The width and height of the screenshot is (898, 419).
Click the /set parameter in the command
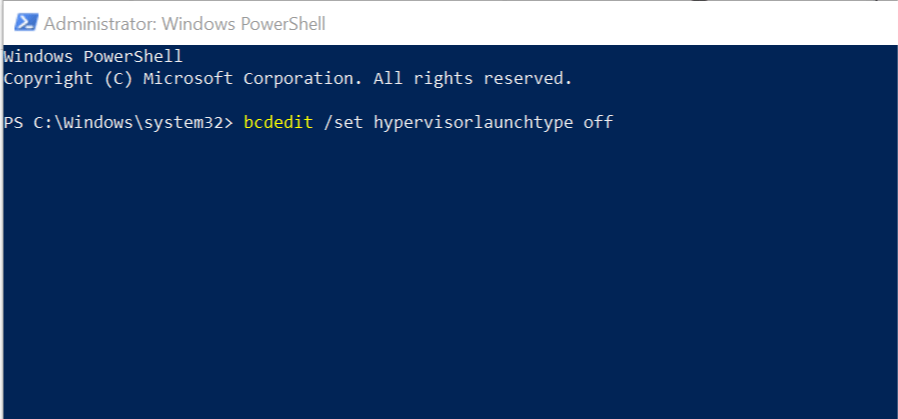[x=343, y=122]
